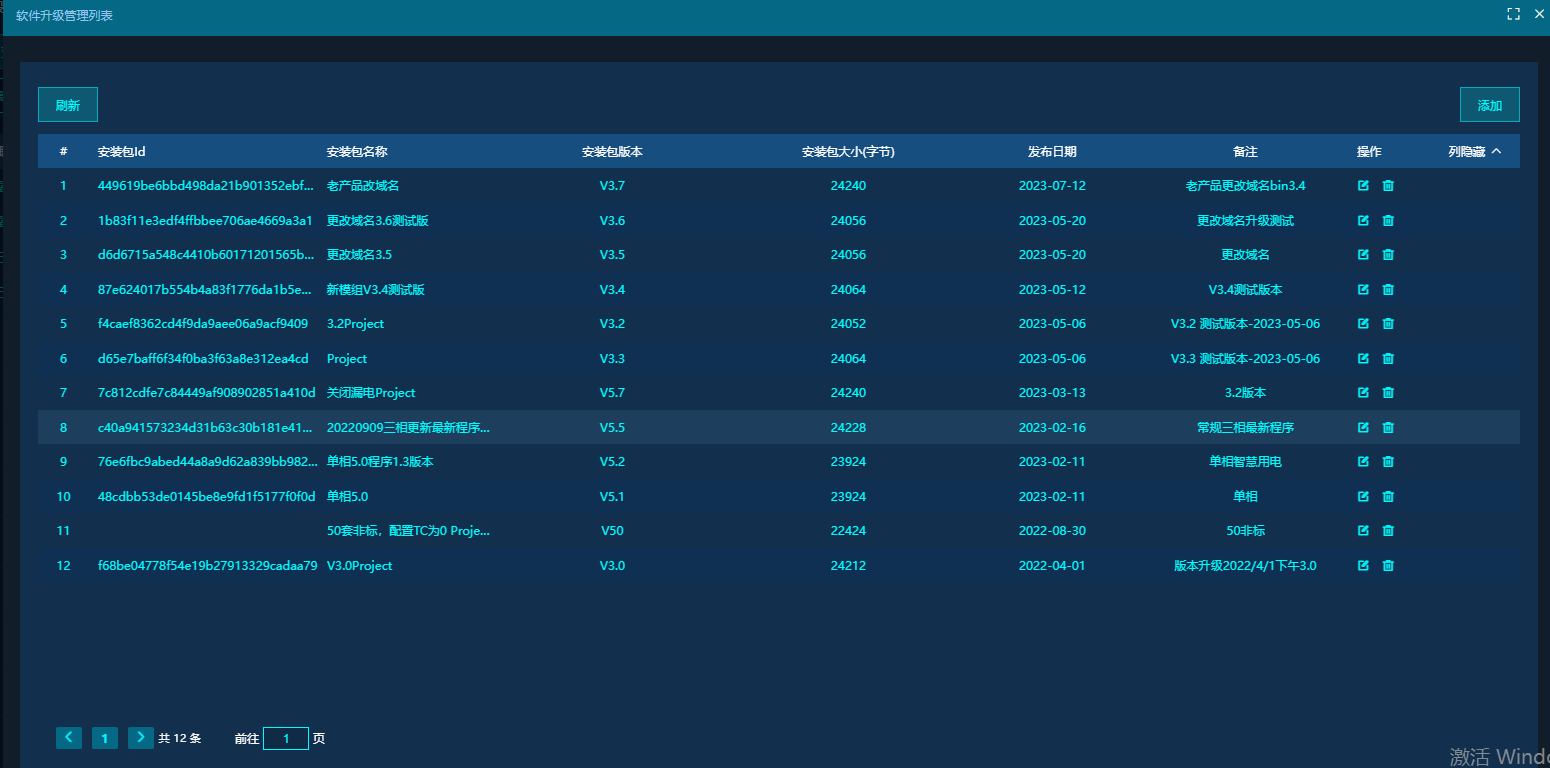The height and width of the screenshot is (768, 1550).
Task: Click the 单相智慧用电 remark cell
Action: [x=1245, y=462]
